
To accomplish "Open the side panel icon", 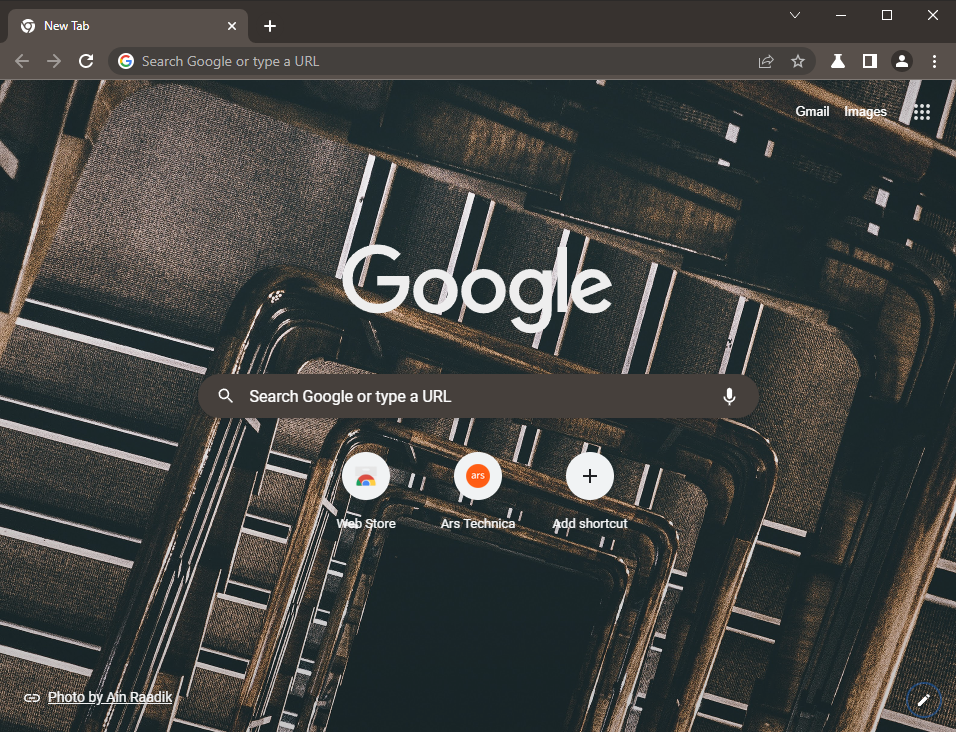I will 870,61.
